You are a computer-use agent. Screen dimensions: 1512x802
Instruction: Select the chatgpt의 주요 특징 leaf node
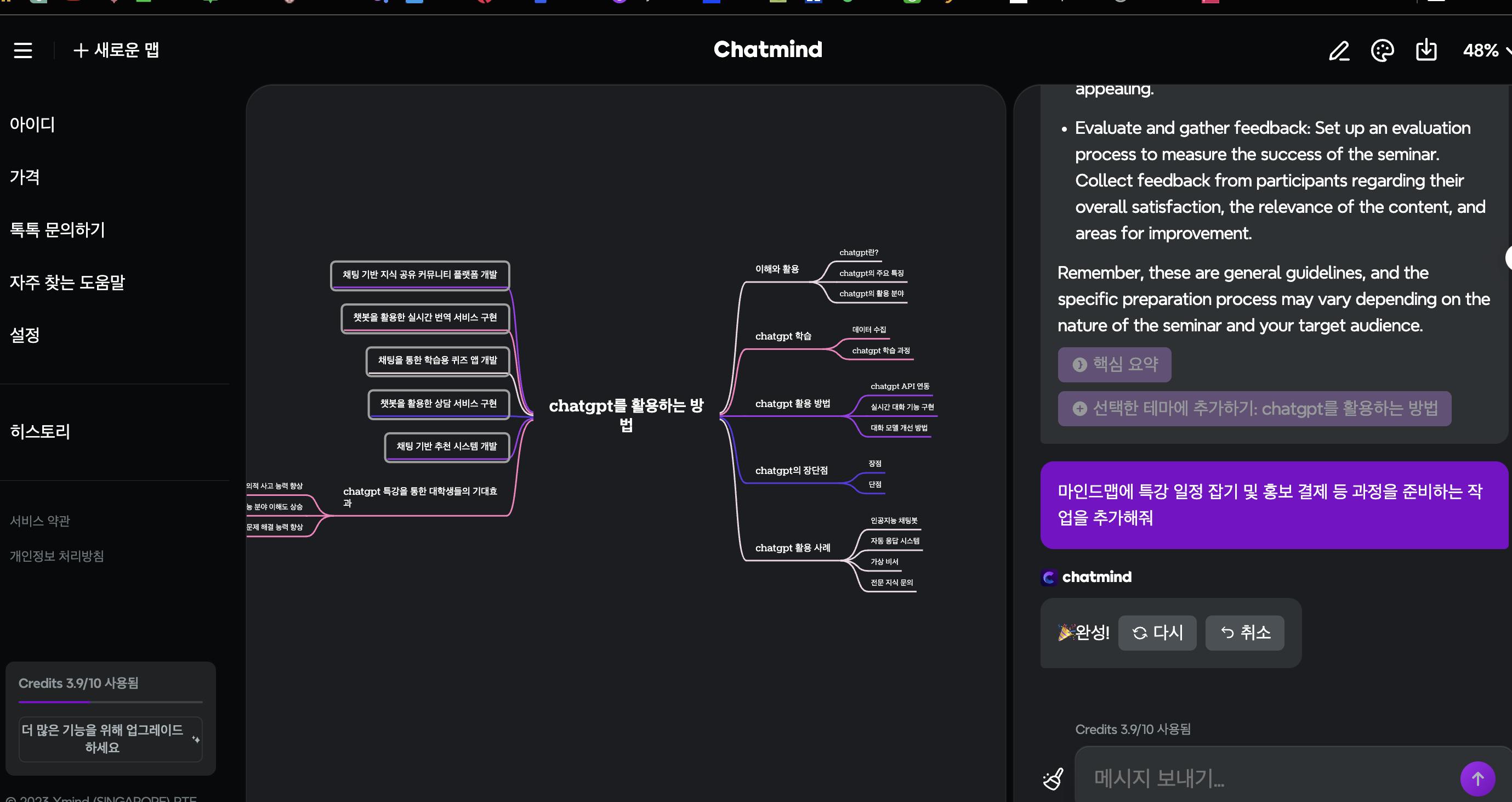click(871, 273)
